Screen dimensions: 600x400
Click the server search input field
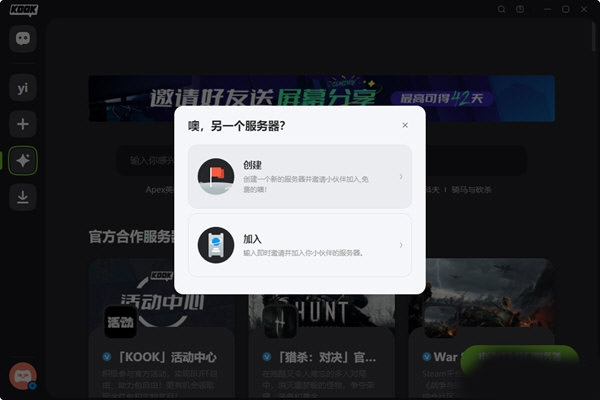coord(321,160)
